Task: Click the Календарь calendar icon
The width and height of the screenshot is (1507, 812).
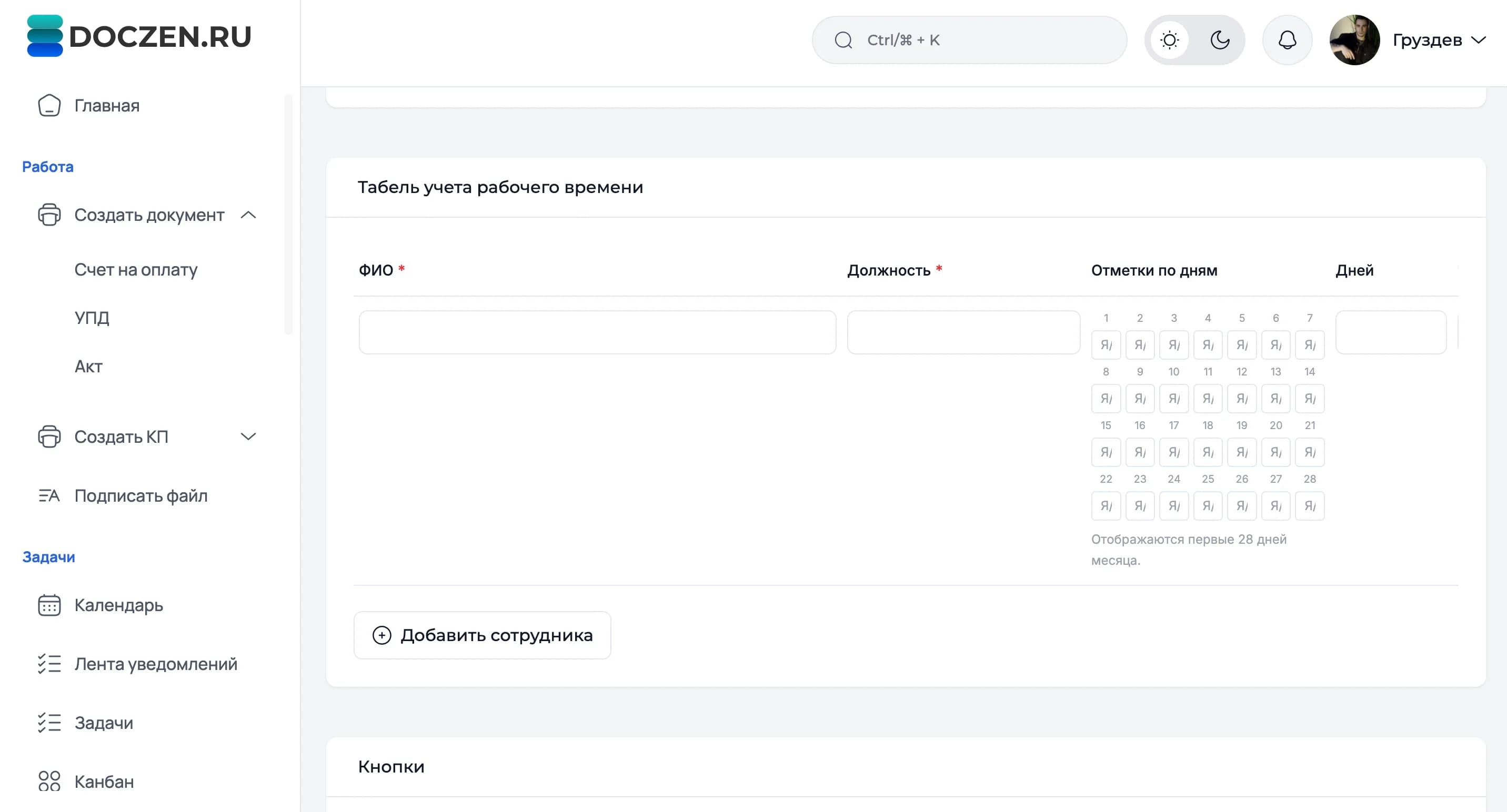Action: pyautogui.click(x=49, y=605)
